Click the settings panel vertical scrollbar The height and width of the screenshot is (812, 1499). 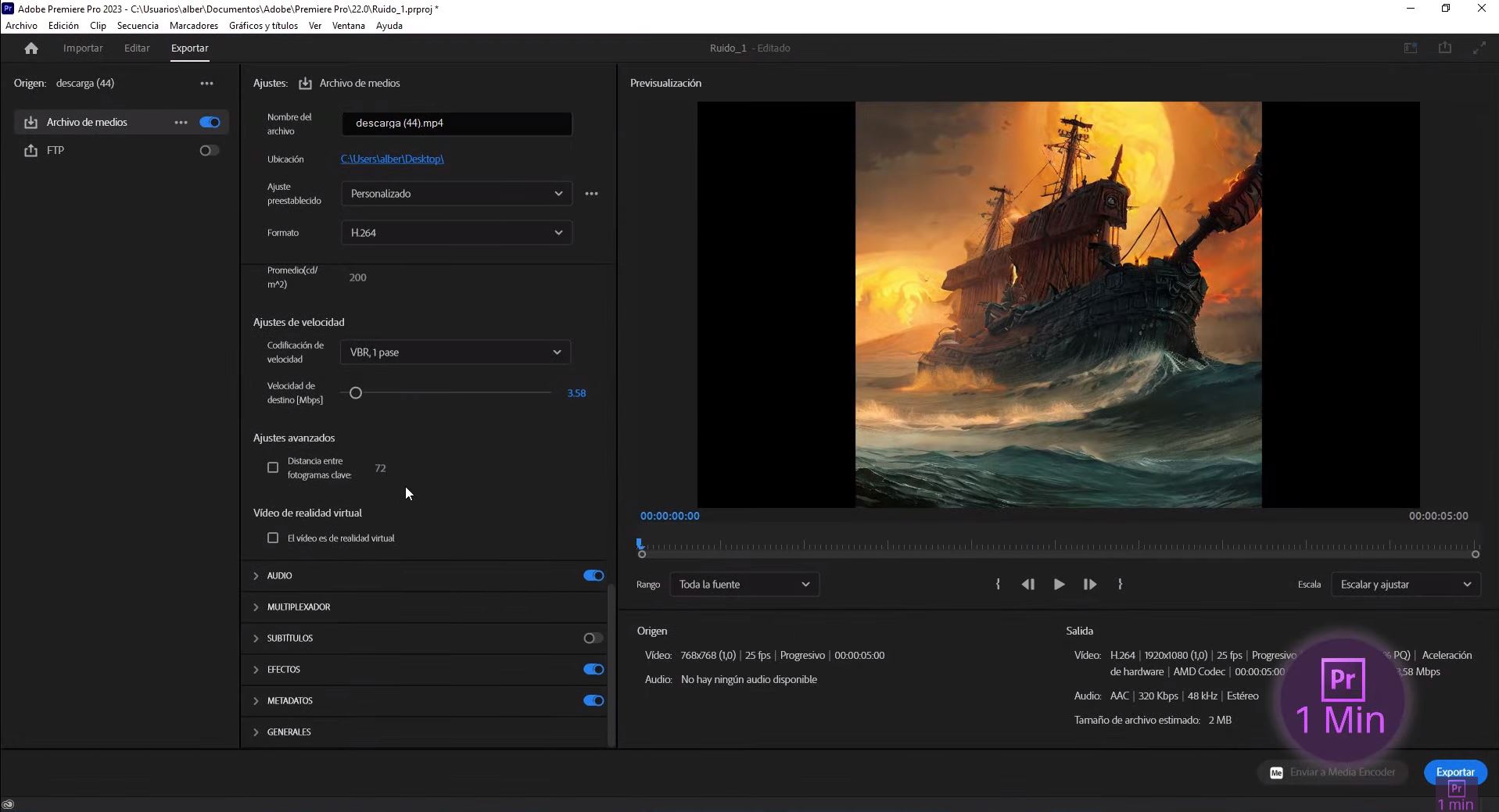(x=611, y=664)
